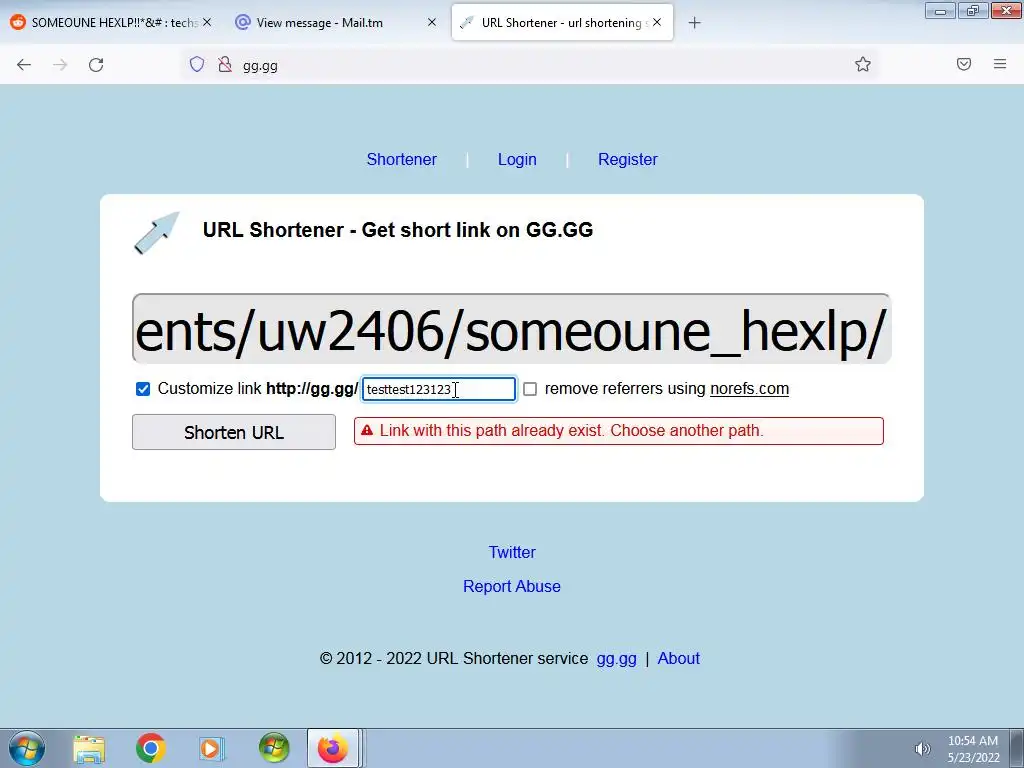Click the Mail.tm tab favicon
Screen dimensions: 1024x768
tap(242, 22)
